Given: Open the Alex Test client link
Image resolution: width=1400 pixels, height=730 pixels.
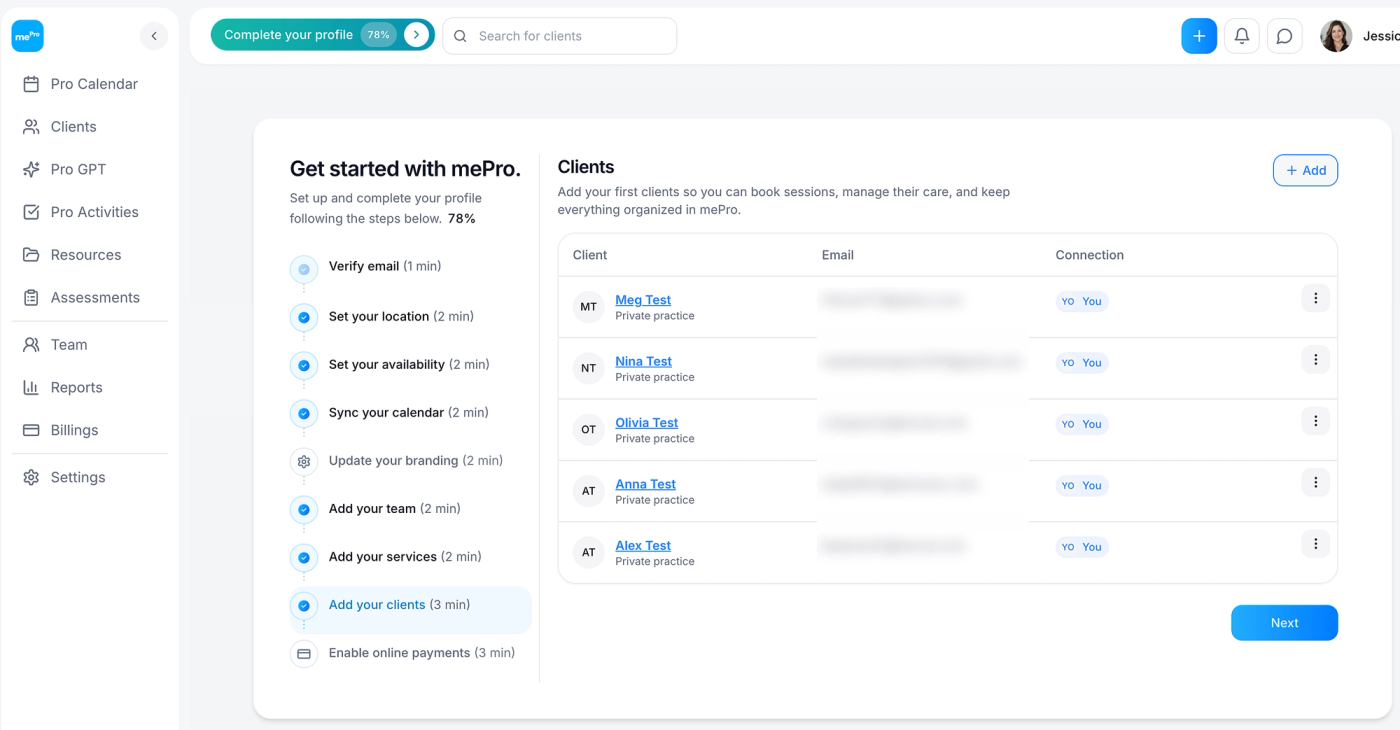Looking at the screenshot, I should point(643,546).
